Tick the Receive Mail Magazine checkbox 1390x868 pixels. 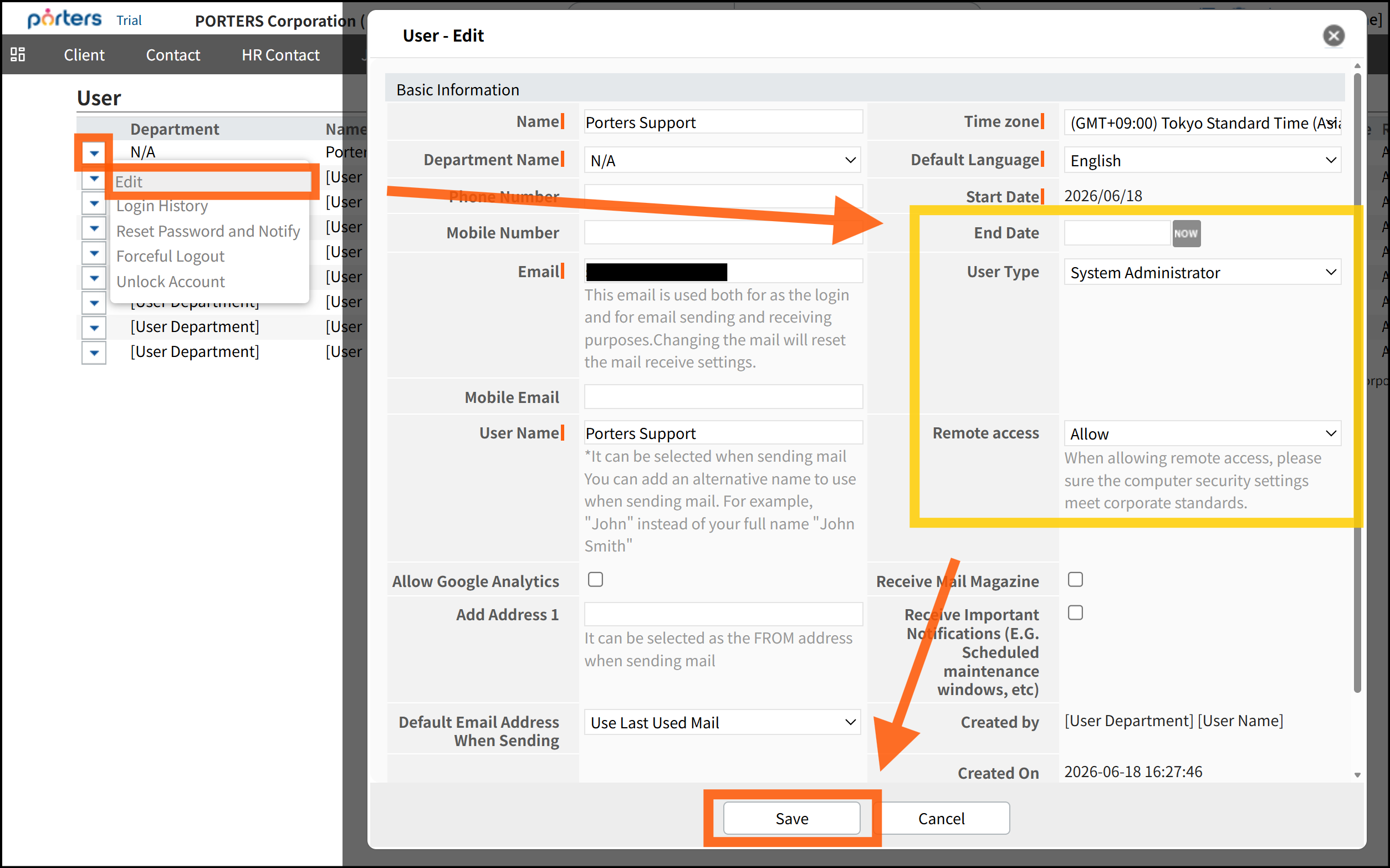[1075, 579]
